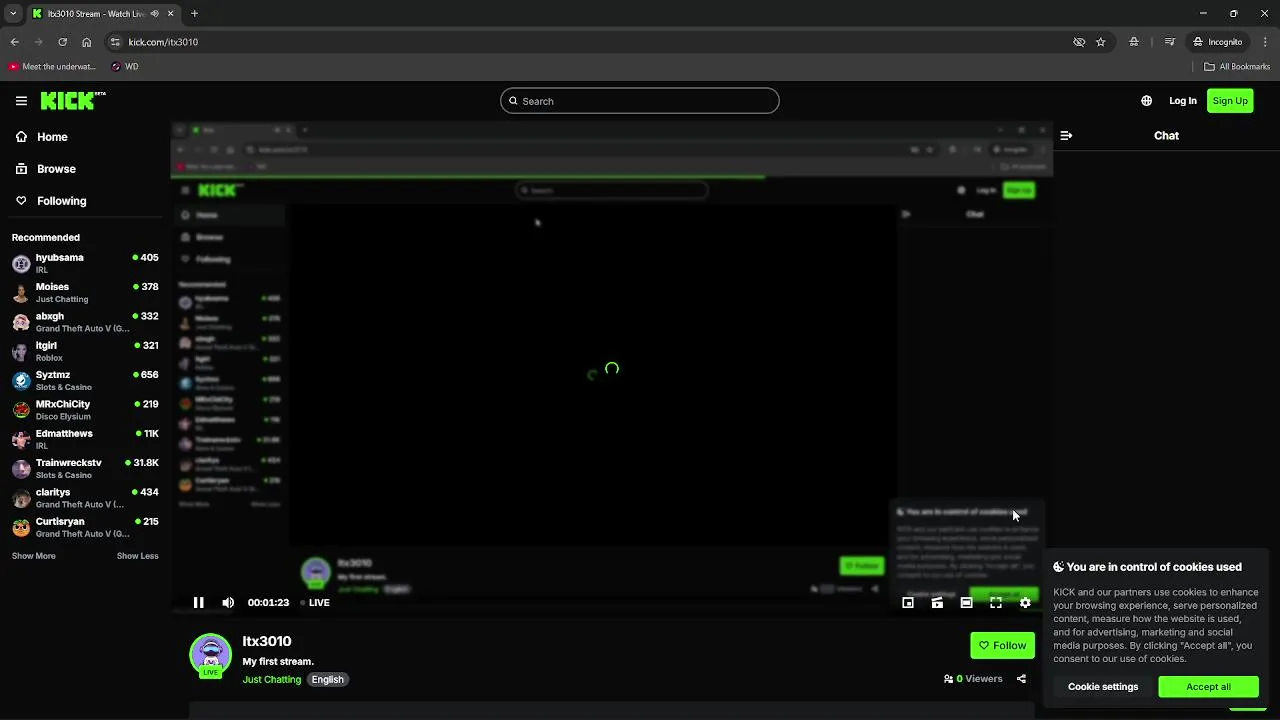Accept all cookies
This screenshot has height=720, width=1280.
1208,687
